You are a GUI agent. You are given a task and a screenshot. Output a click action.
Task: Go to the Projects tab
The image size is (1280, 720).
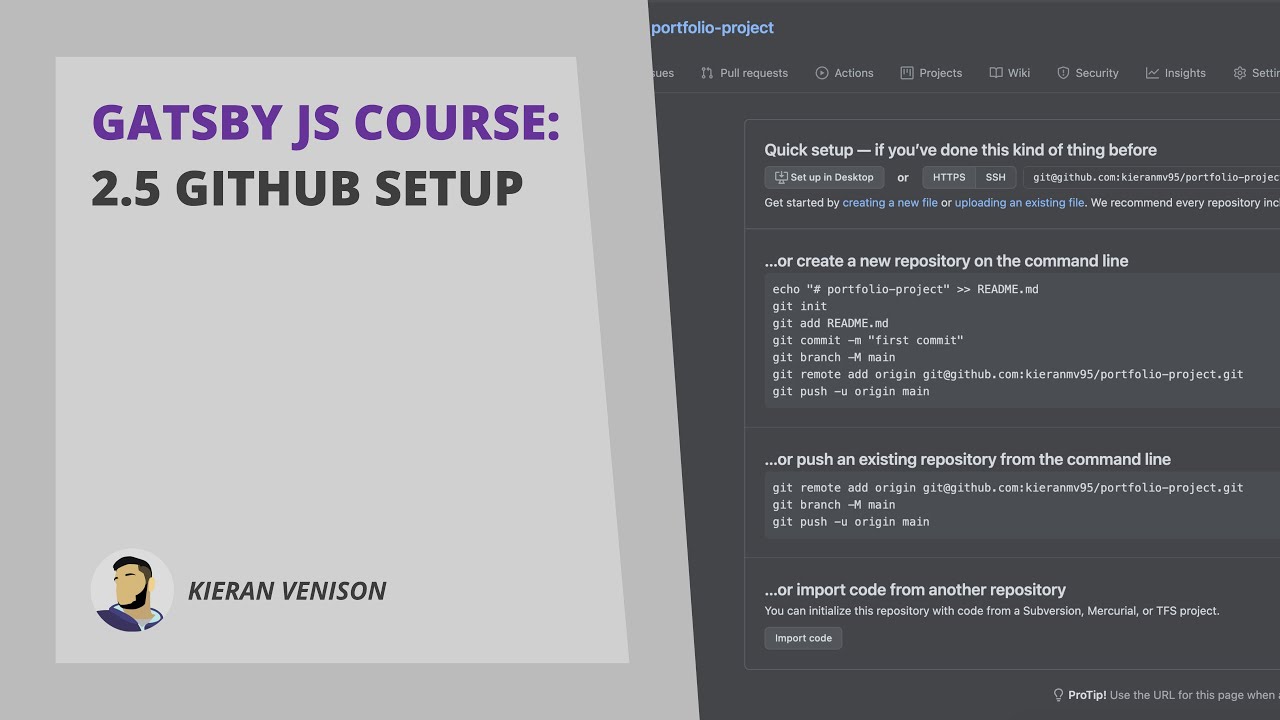pyautogui.click(x=931, y=73)
